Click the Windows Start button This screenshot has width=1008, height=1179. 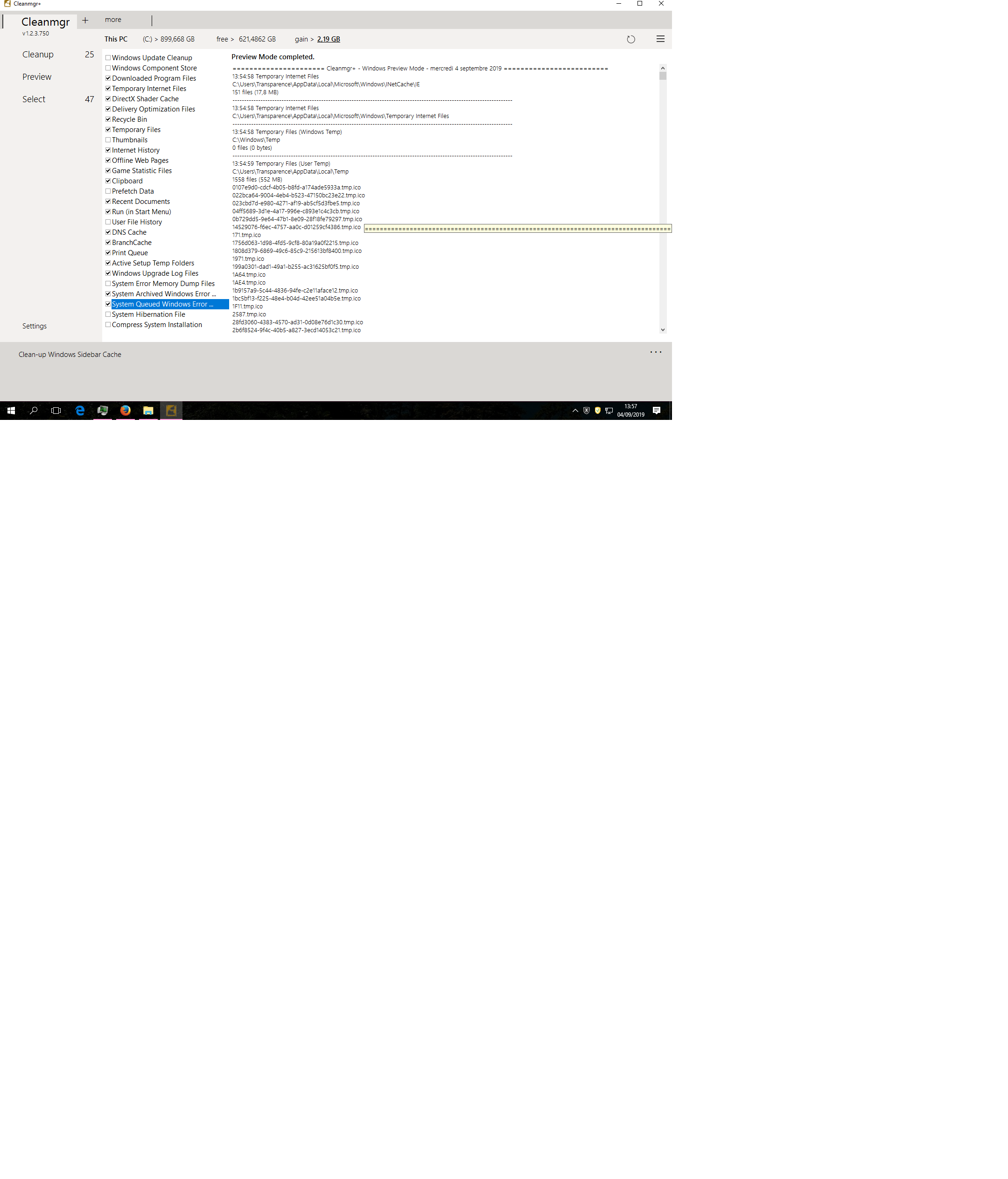tap(11, 410)
